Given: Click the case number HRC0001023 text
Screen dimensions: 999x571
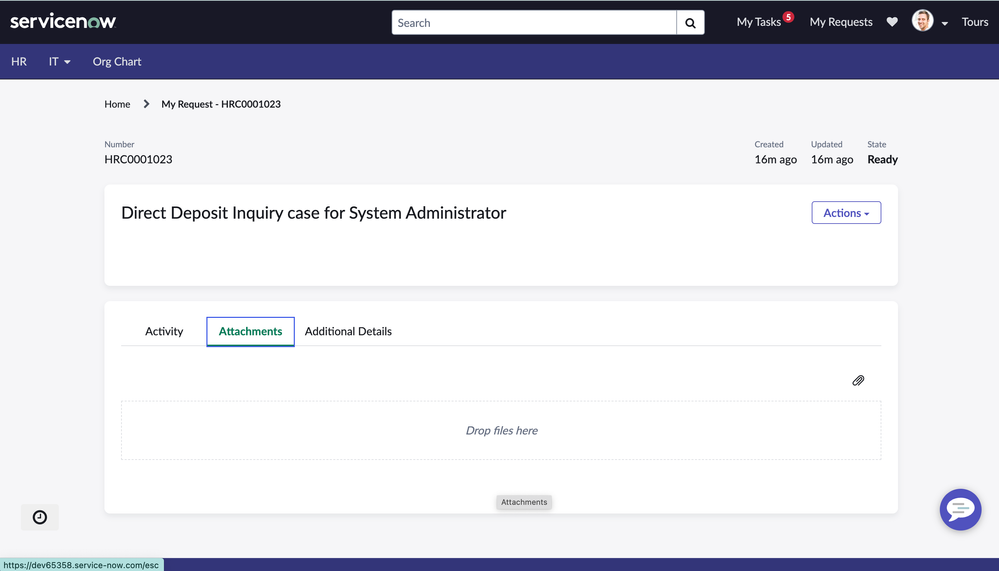Looking at the screenshot, I should tap(138, 159).
